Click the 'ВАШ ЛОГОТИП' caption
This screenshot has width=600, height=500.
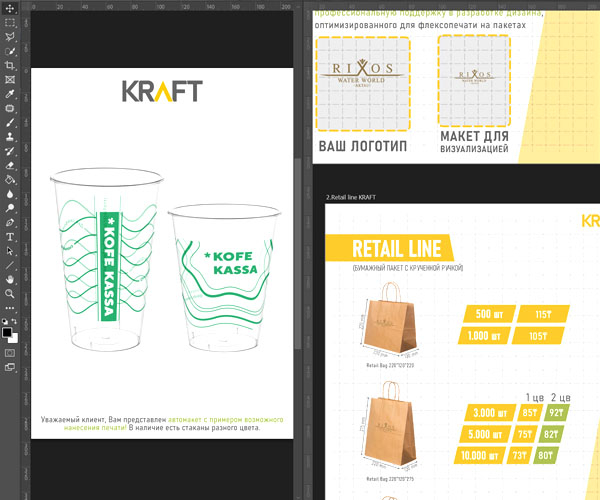tap(362, 147)
